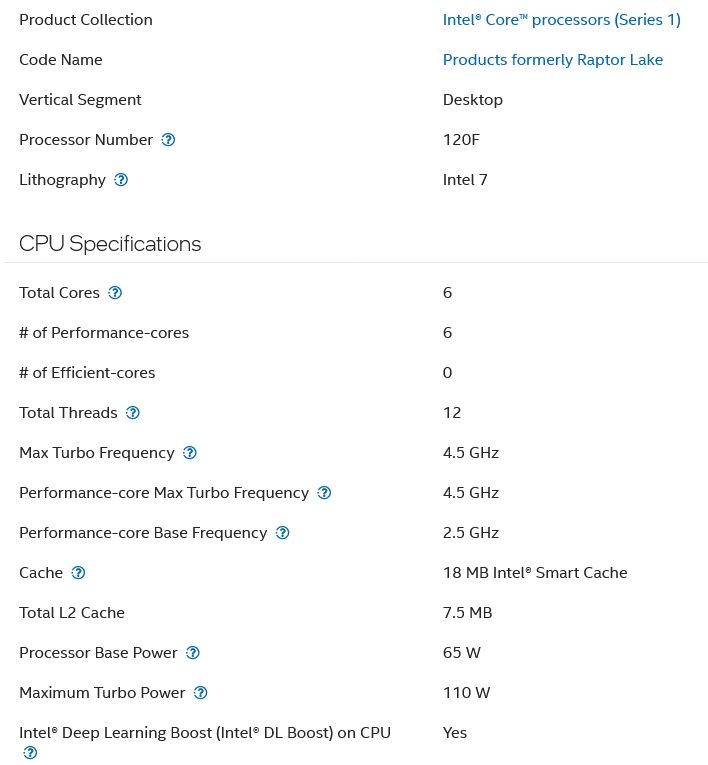Click help icon beside Processor Number
This screenshot has height=765, width=708.
[x=168, y=140]
